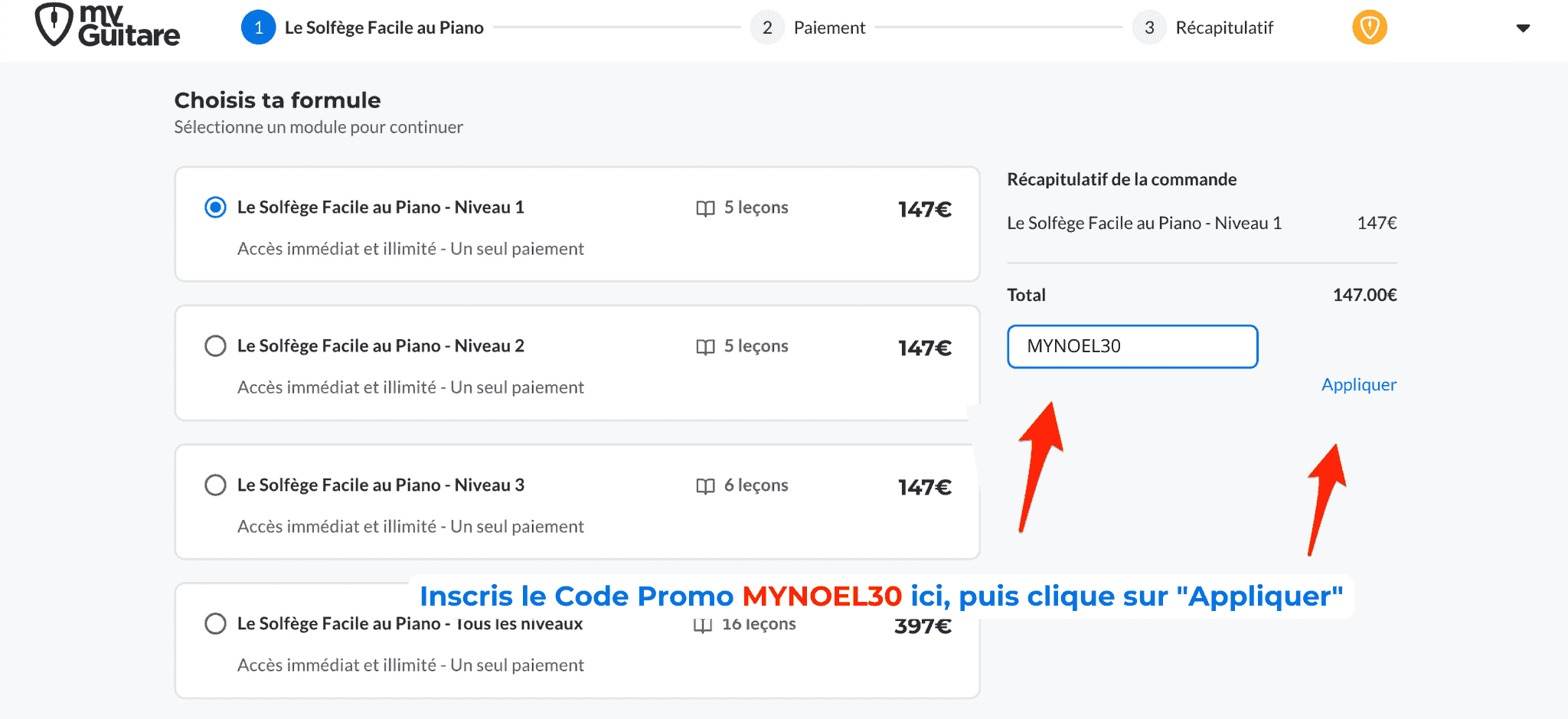Click step 1 circle in progress bar

pyautogui.click(x=259, y=28)
